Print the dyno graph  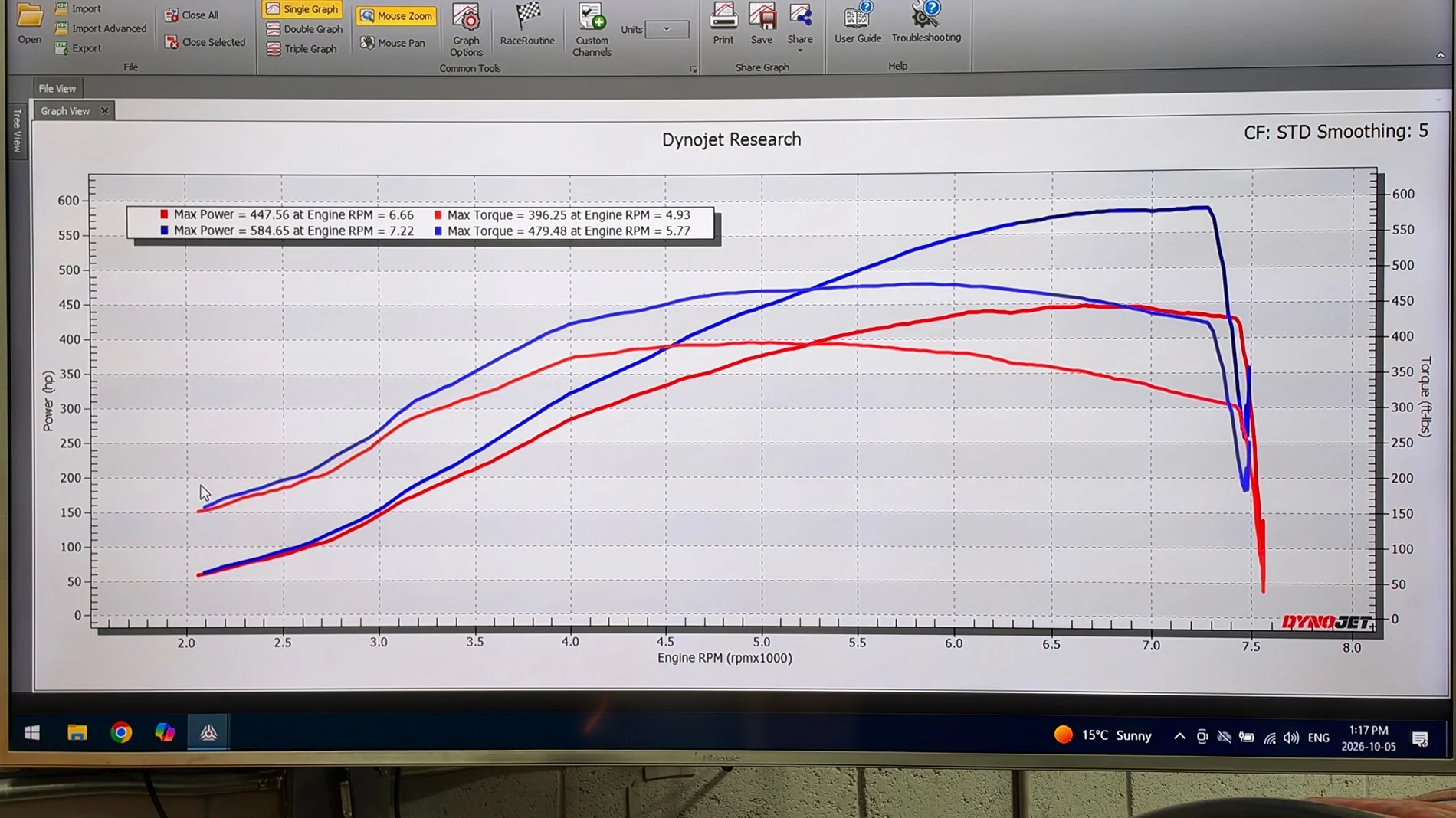(x=723, y=23)
